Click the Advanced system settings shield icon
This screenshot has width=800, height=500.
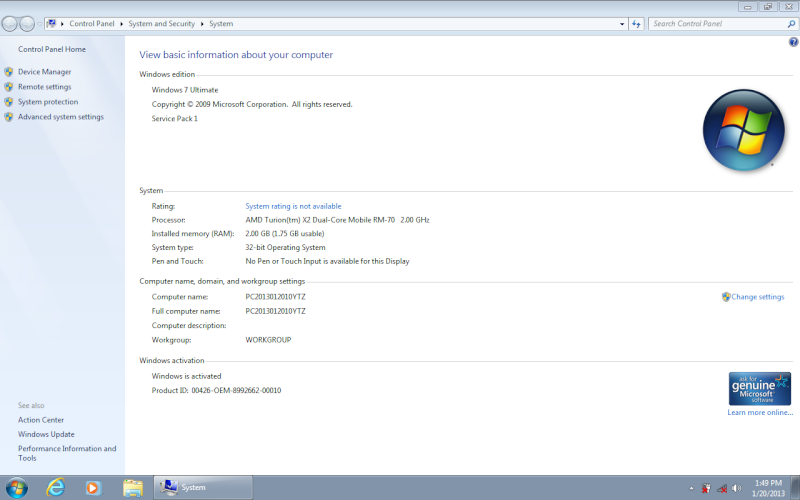click(x=9, y=117)
